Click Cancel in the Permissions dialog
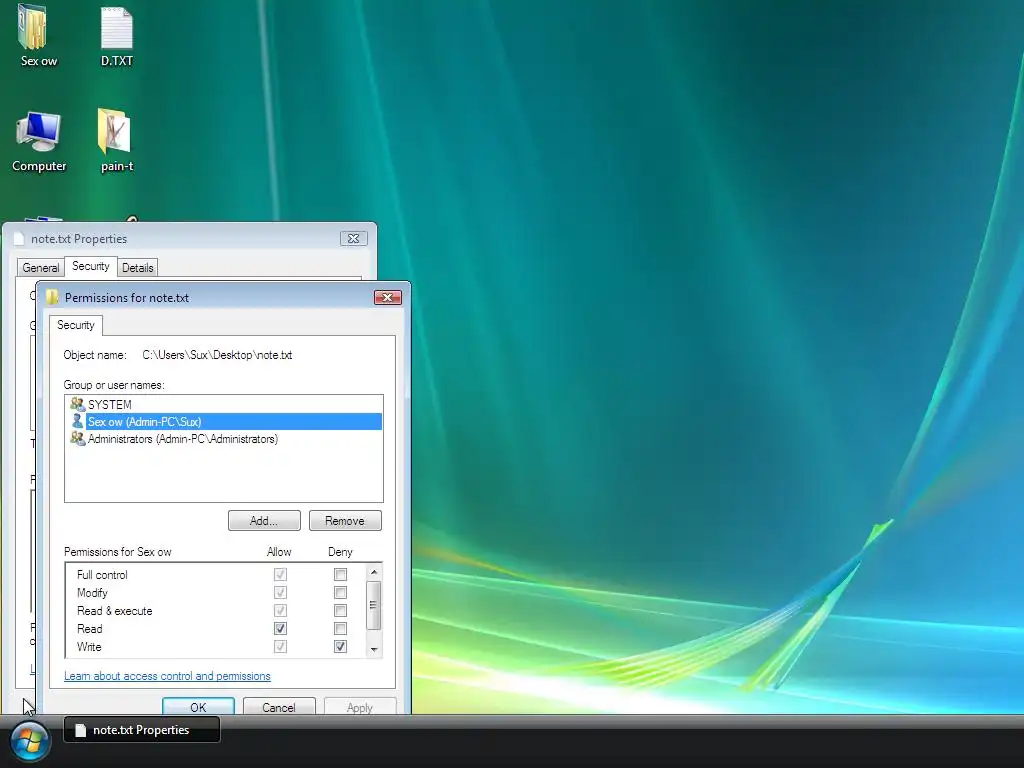This screenshot has height=768, width=1024. 279,707
